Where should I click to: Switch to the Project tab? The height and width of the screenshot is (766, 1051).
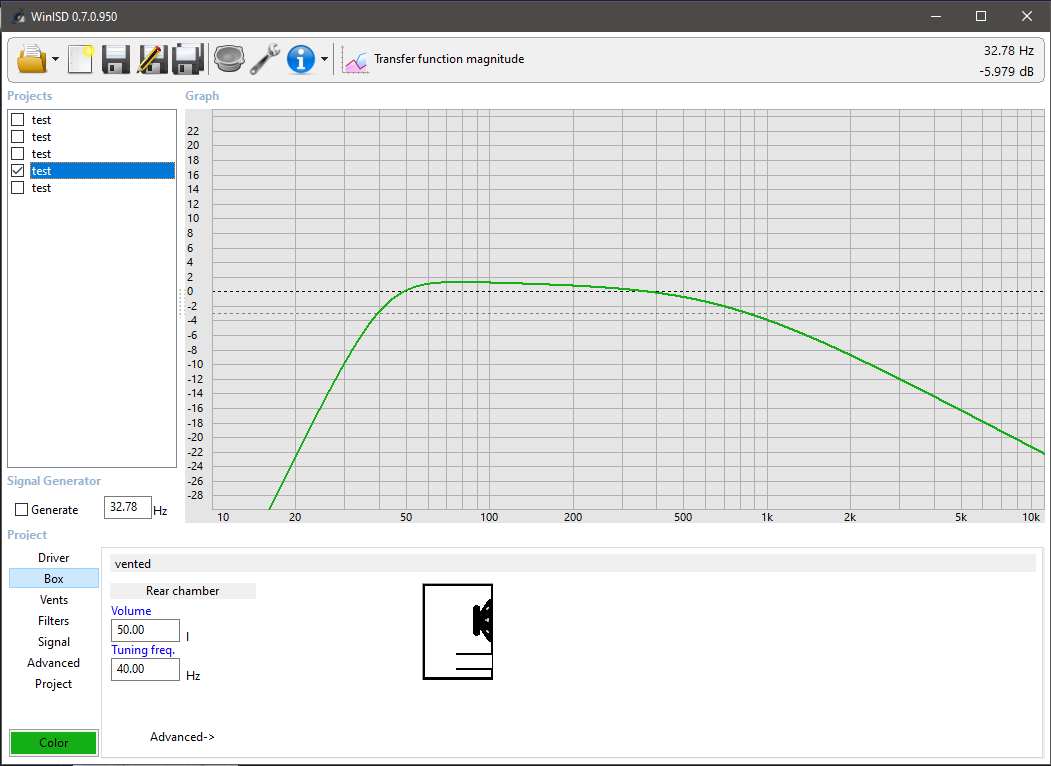pos(54,684)
